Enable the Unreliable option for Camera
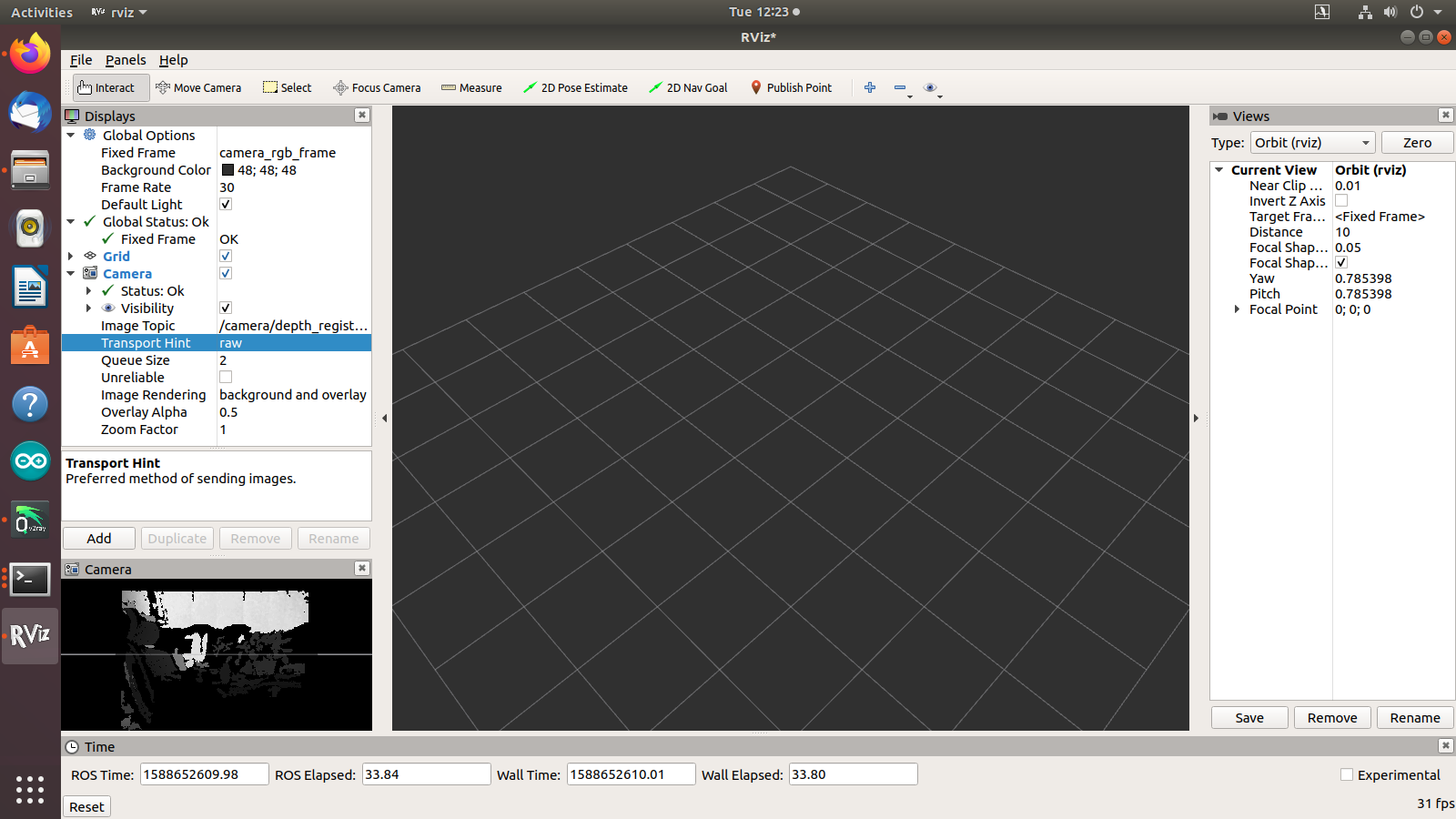Image resolution: width=1456 pixels, height=819 pixels. [x=225, y=377]
